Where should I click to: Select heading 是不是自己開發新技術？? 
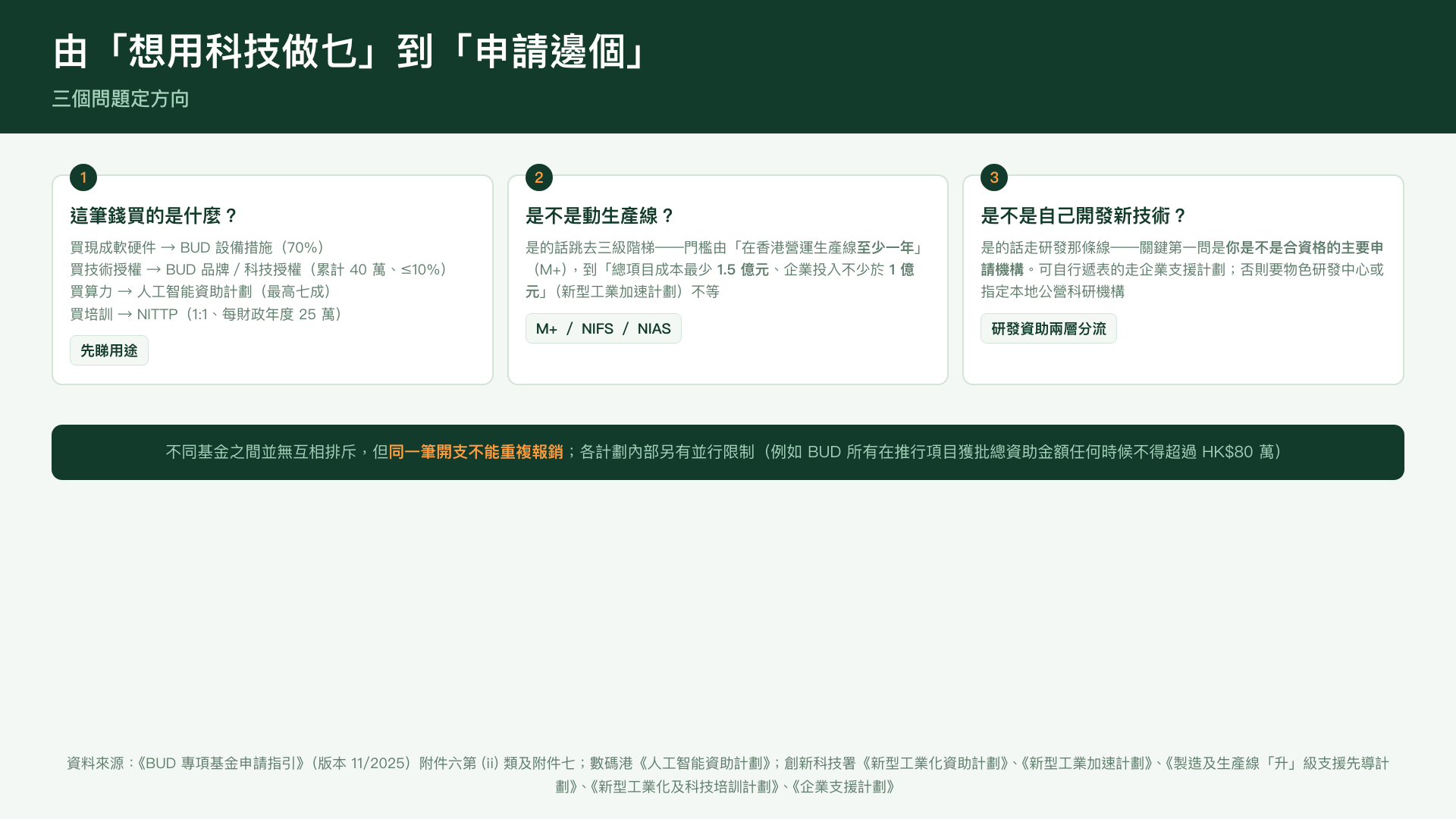click(x=1084, y=216)
